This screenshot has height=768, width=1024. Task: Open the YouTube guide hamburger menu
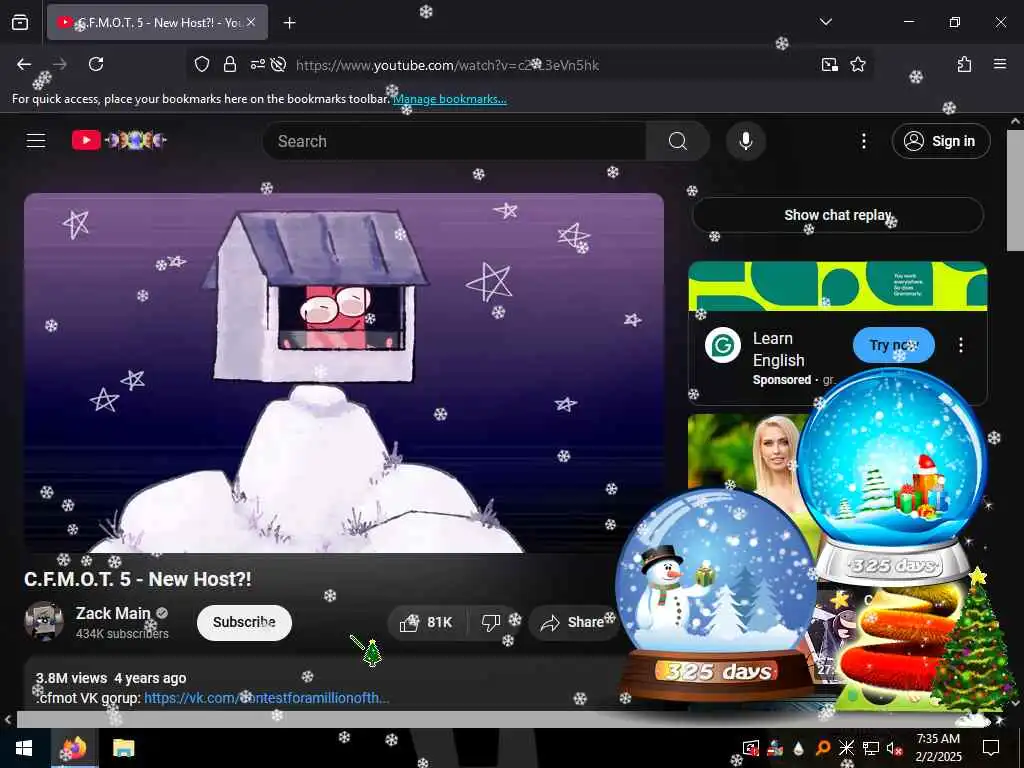36,140
